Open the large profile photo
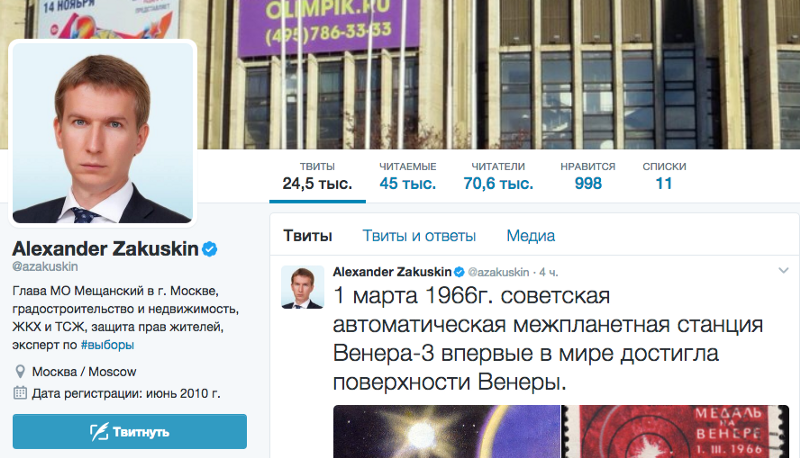The height and width of the screenshot is (458, 800). (x=103, y=133)
